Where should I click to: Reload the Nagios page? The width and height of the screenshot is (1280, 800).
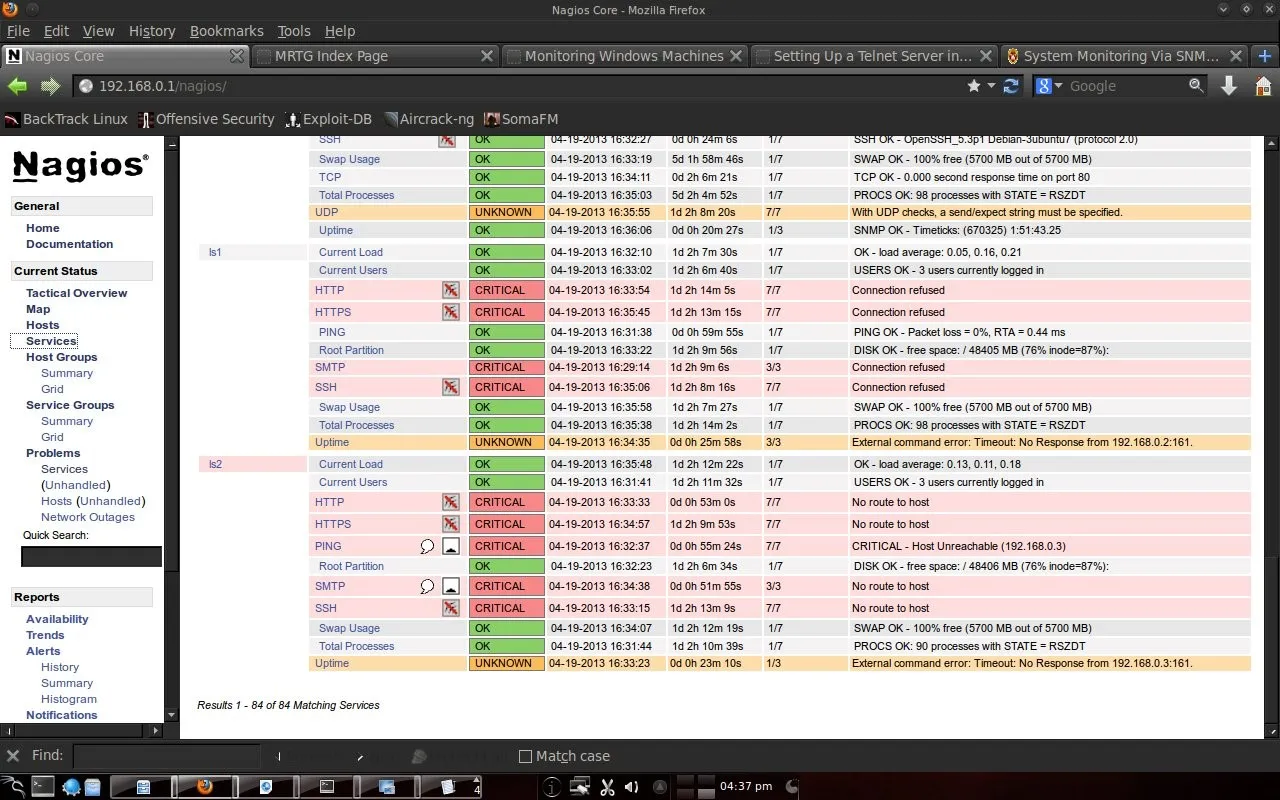1011,86
